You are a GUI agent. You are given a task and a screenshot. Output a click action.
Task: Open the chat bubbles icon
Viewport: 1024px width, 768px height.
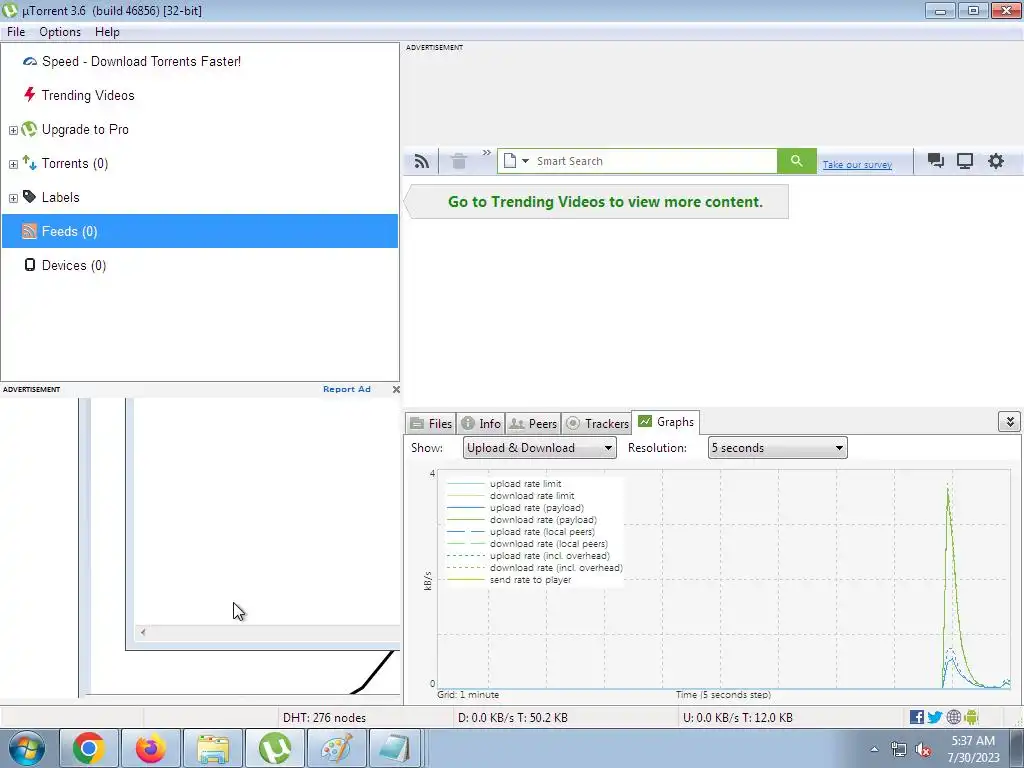coord(936,161)
